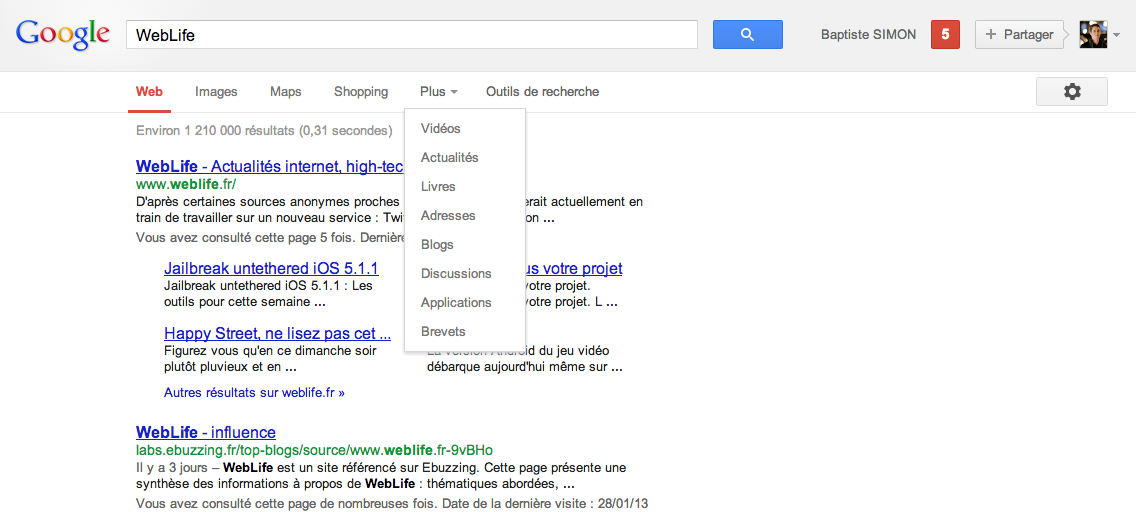
Task: Expand the account arrow next to avatar
Action: (1116, 35)
